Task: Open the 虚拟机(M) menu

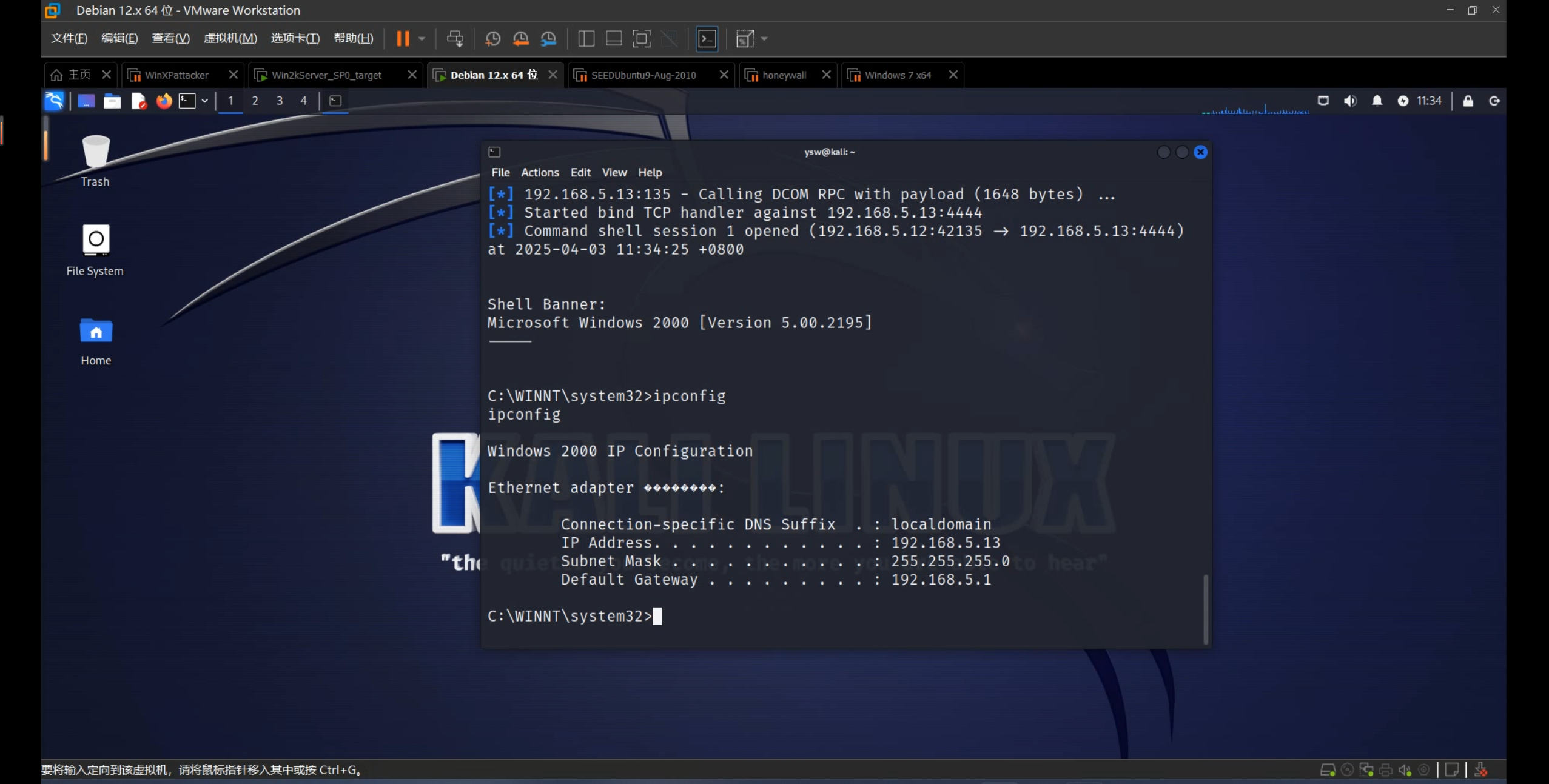Action: [x=230, y=38]
